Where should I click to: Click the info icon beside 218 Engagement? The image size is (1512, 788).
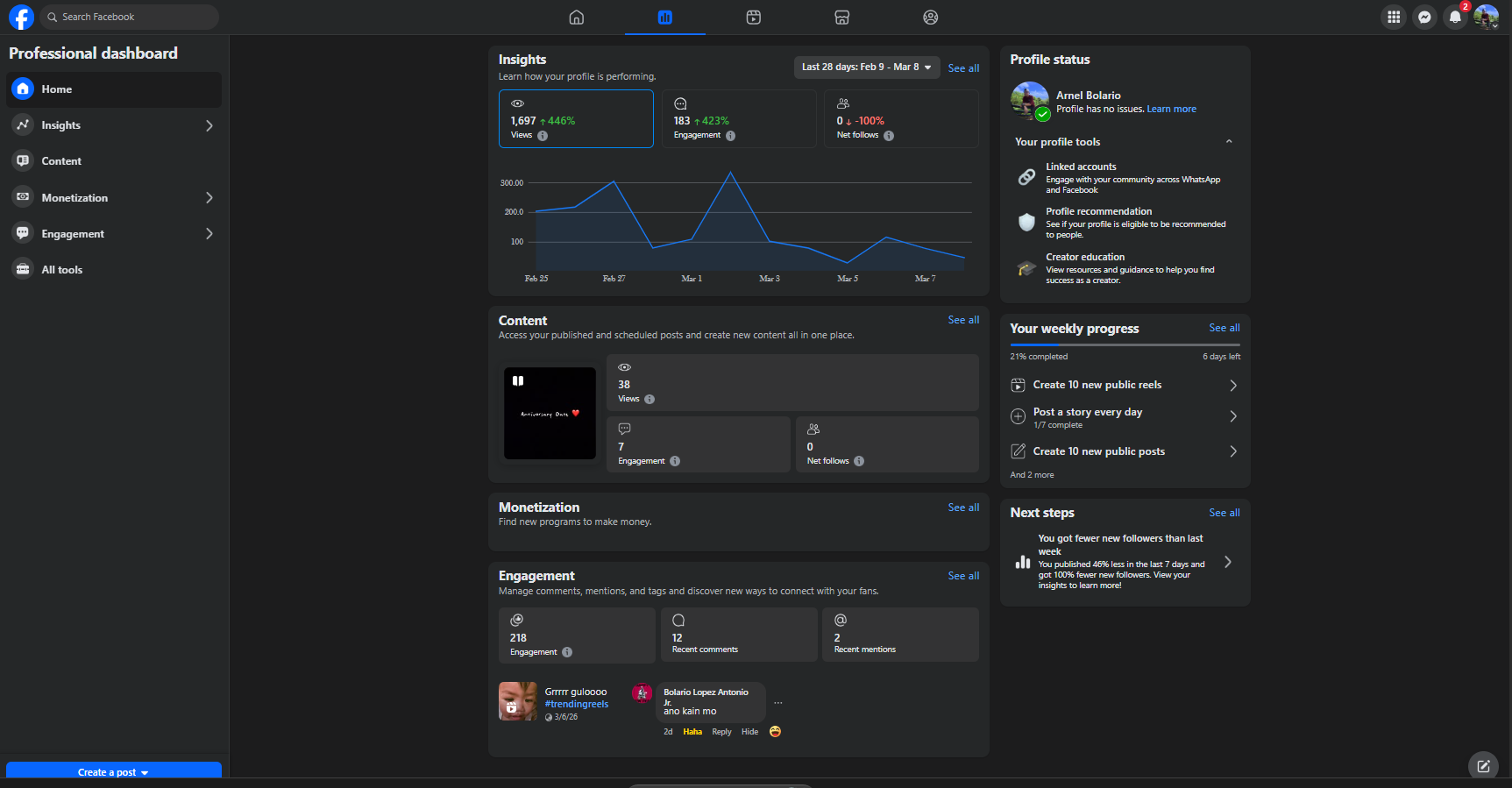point(567,652)
